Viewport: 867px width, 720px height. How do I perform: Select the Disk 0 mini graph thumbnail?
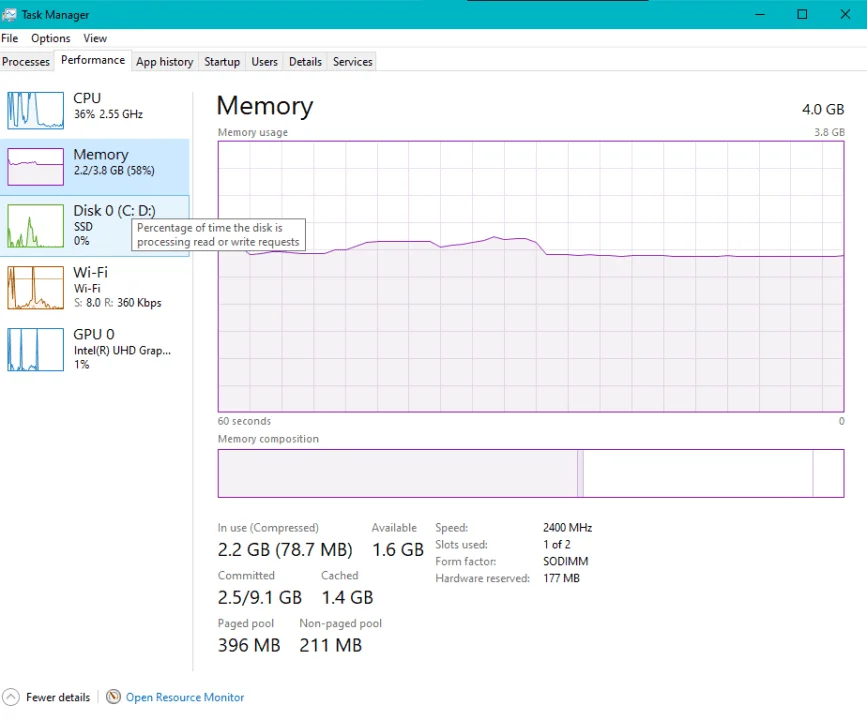pos(35,226)
